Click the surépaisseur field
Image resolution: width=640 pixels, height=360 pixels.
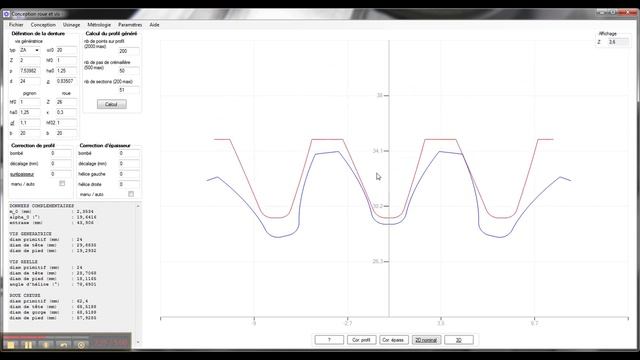[x=61, y=174]
